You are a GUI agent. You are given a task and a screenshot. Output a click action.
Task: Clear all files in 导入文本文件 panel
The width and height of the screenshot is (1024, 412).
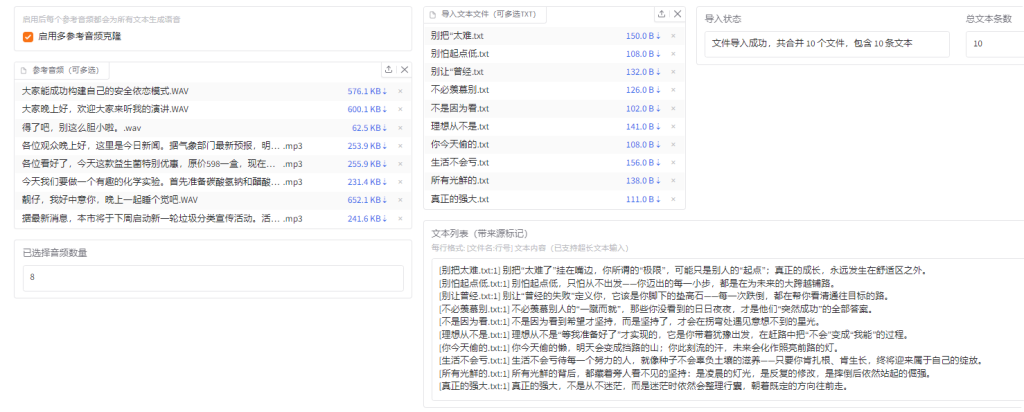point(677,14)
